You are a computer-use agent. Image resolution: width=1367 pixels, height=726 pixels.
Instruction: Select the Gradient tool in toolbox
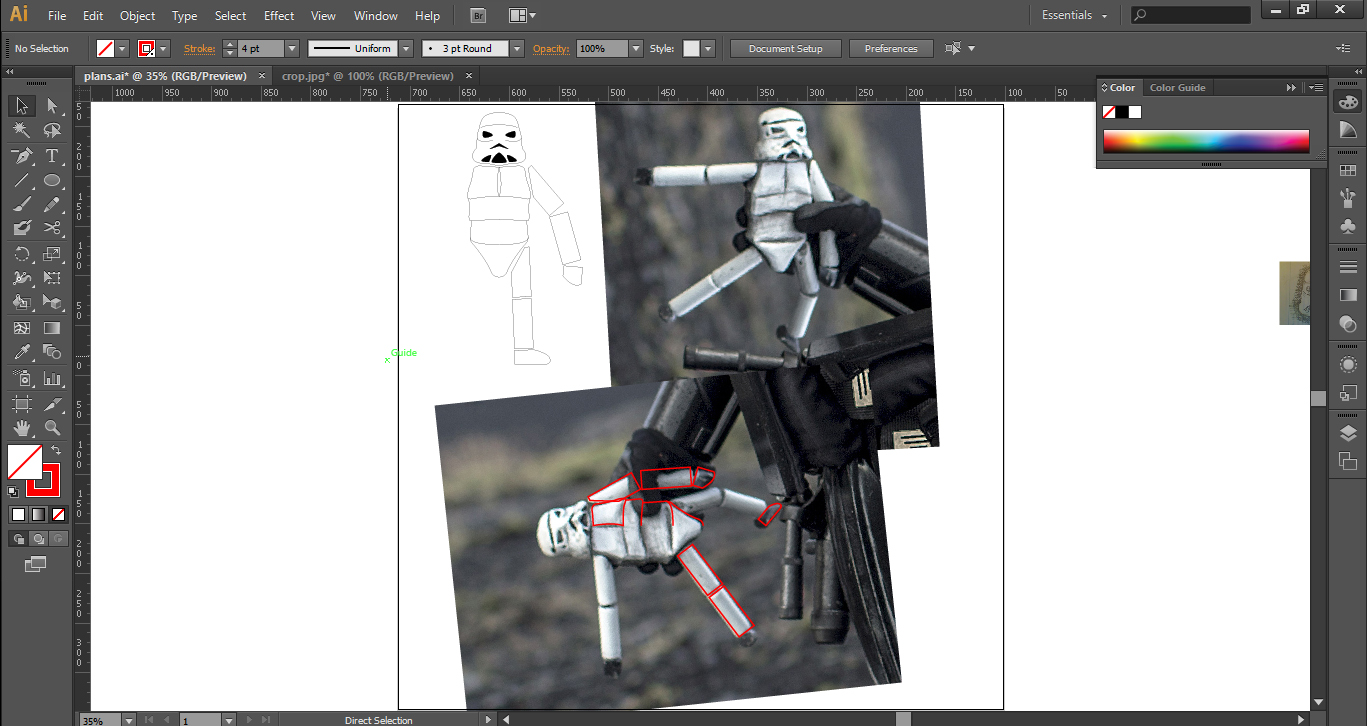pyautogui.click(x=52, y=328)
